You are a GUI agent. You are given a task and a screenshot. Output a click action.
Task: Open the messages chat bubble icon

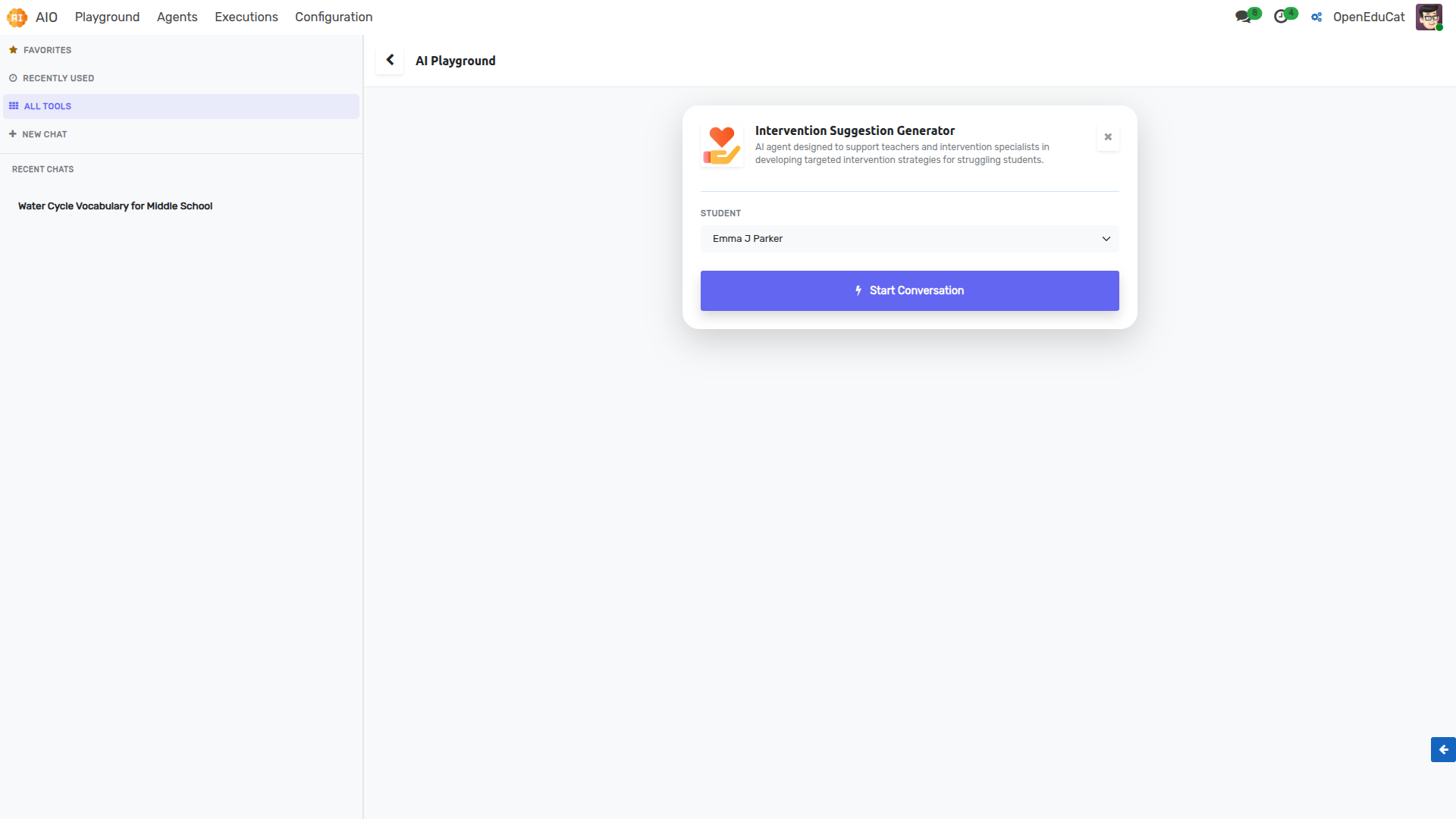point(1243,17)
